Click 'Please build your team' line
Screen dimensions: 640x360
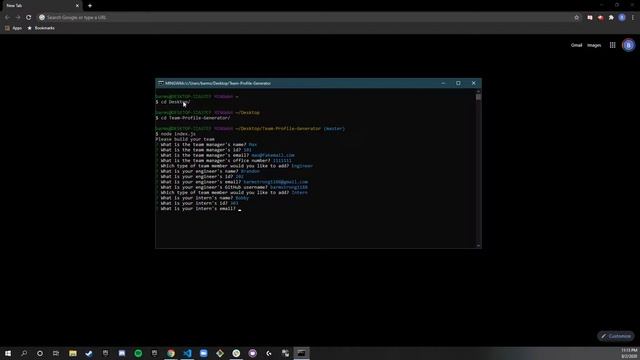pyautogui.click(x=185, y=139)
